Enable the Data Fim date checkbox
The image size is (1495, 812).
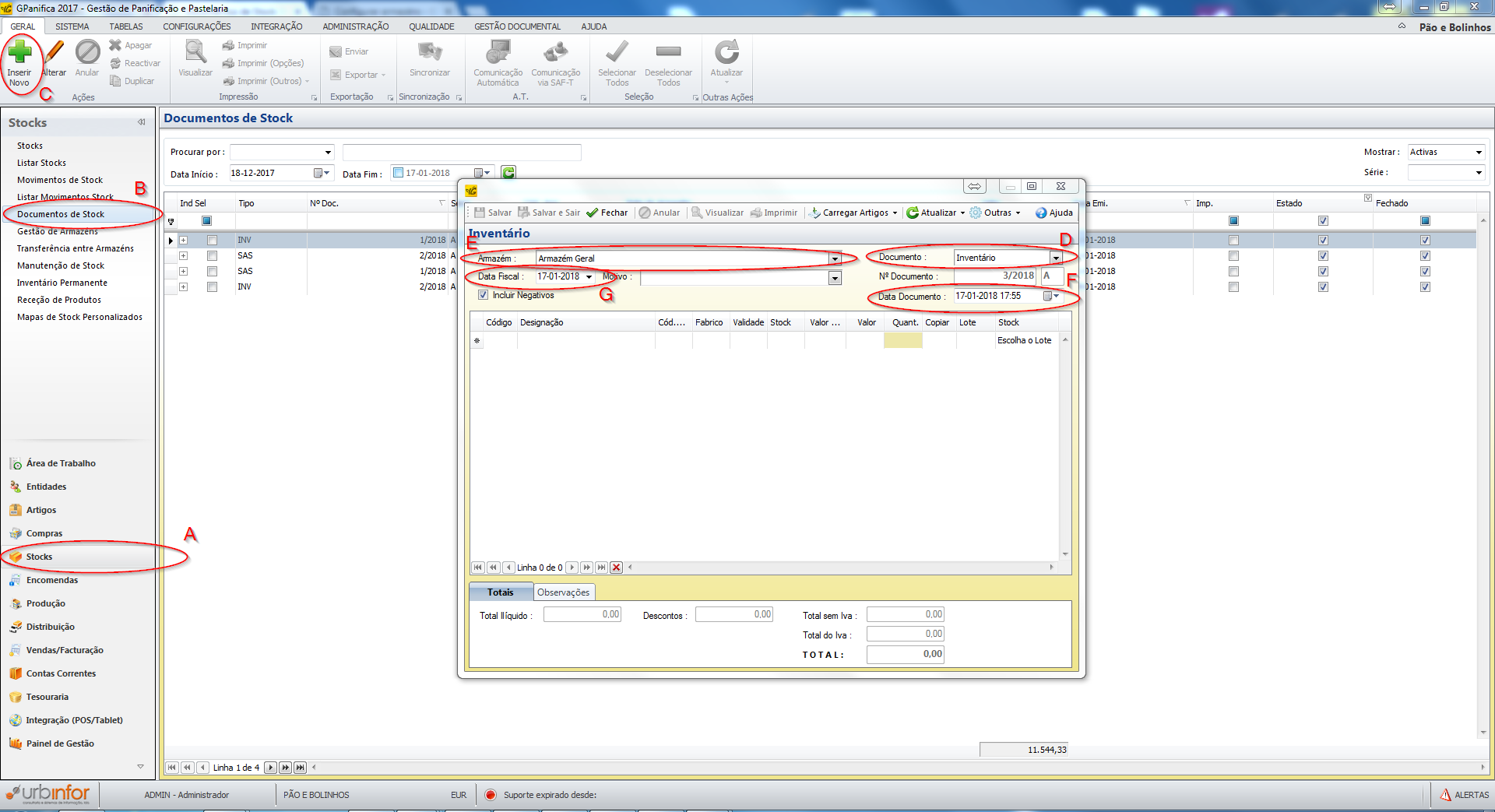[x=399, y=173]
